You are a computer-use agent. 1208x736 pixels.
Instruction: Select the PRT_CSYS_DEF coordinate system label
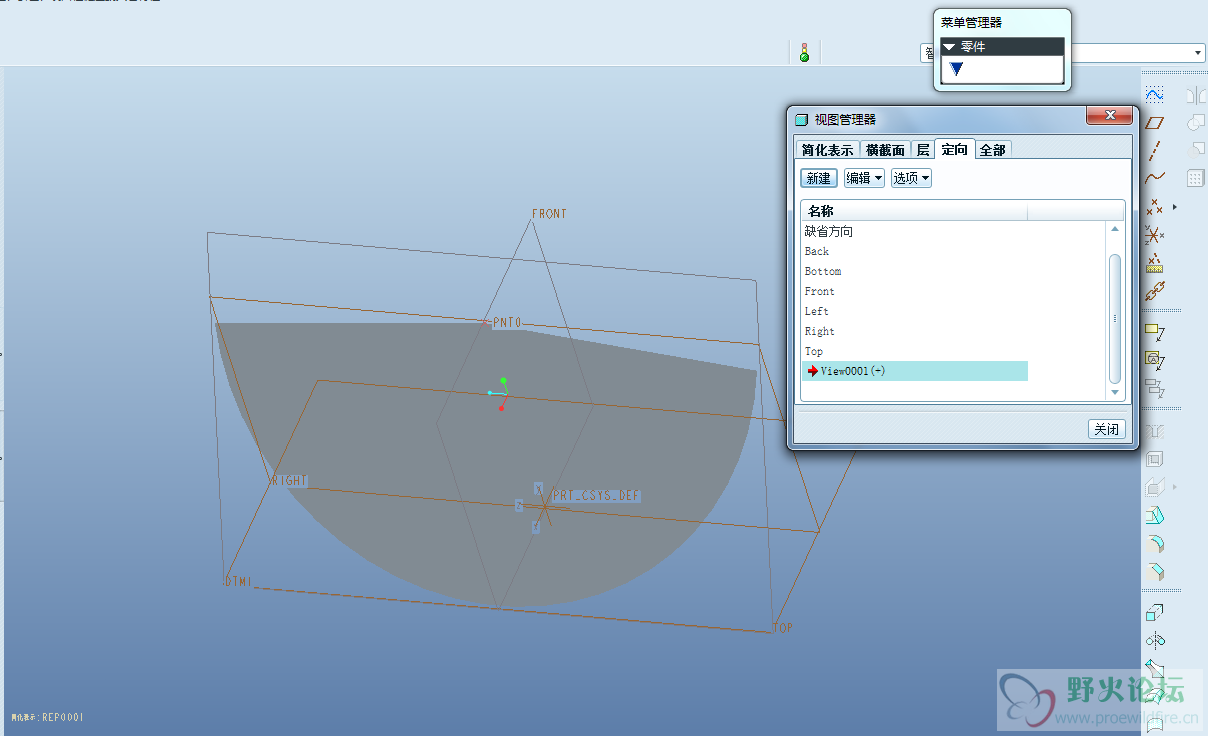coord(596,496)
